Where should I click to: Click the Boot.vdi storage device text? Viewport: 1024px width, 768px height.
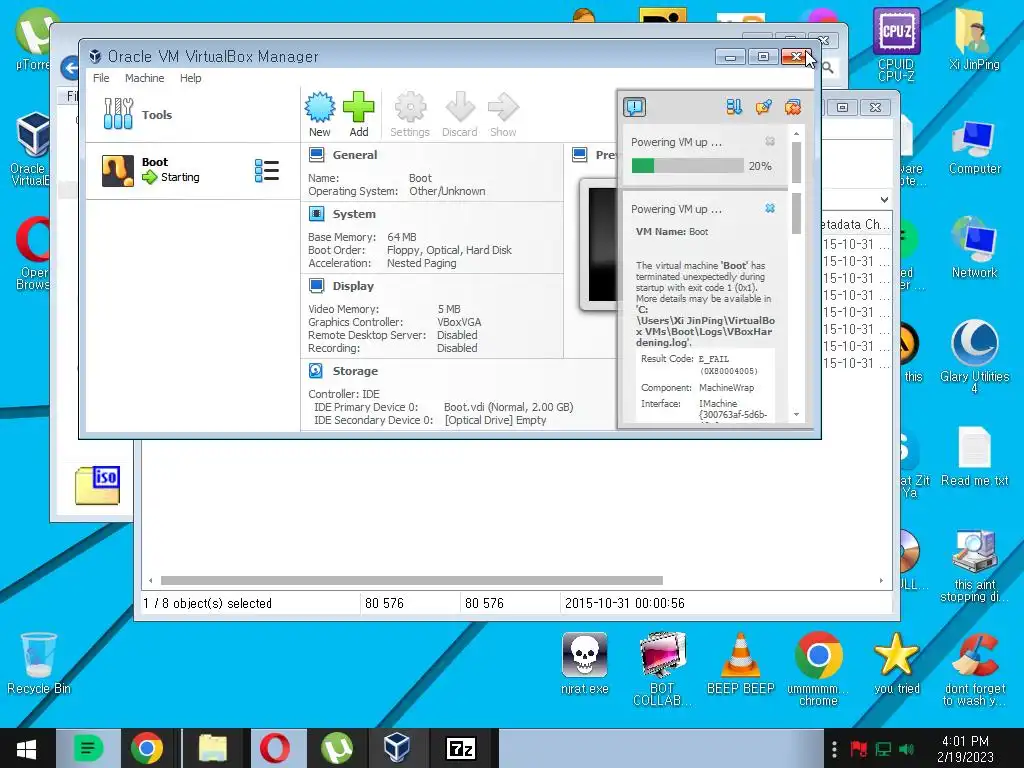(x=509, y=407)
